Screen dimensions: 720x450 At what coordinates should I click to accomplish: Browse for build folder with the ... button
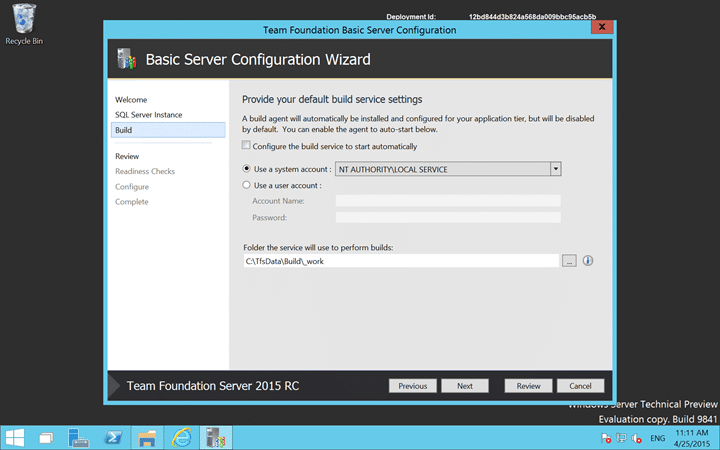click(569, 261)
